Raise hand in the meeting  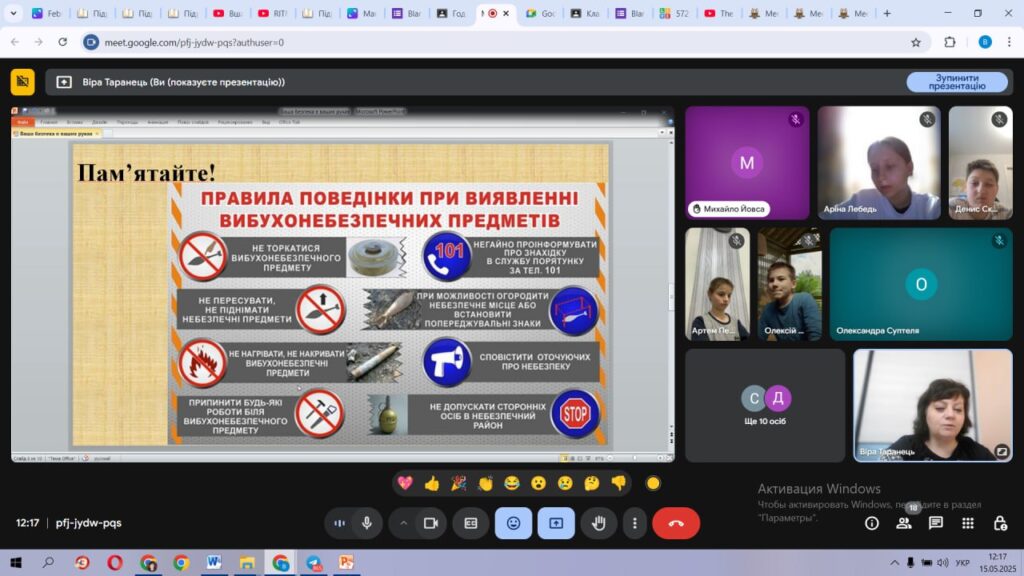pos(600,523)
